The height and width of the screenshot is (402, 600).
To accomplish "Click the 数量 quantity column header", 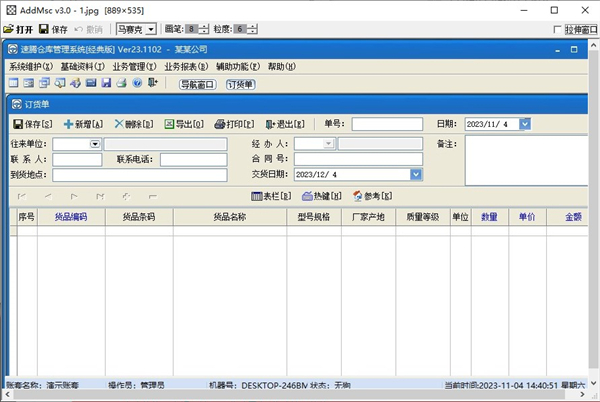I will point(489,217).
